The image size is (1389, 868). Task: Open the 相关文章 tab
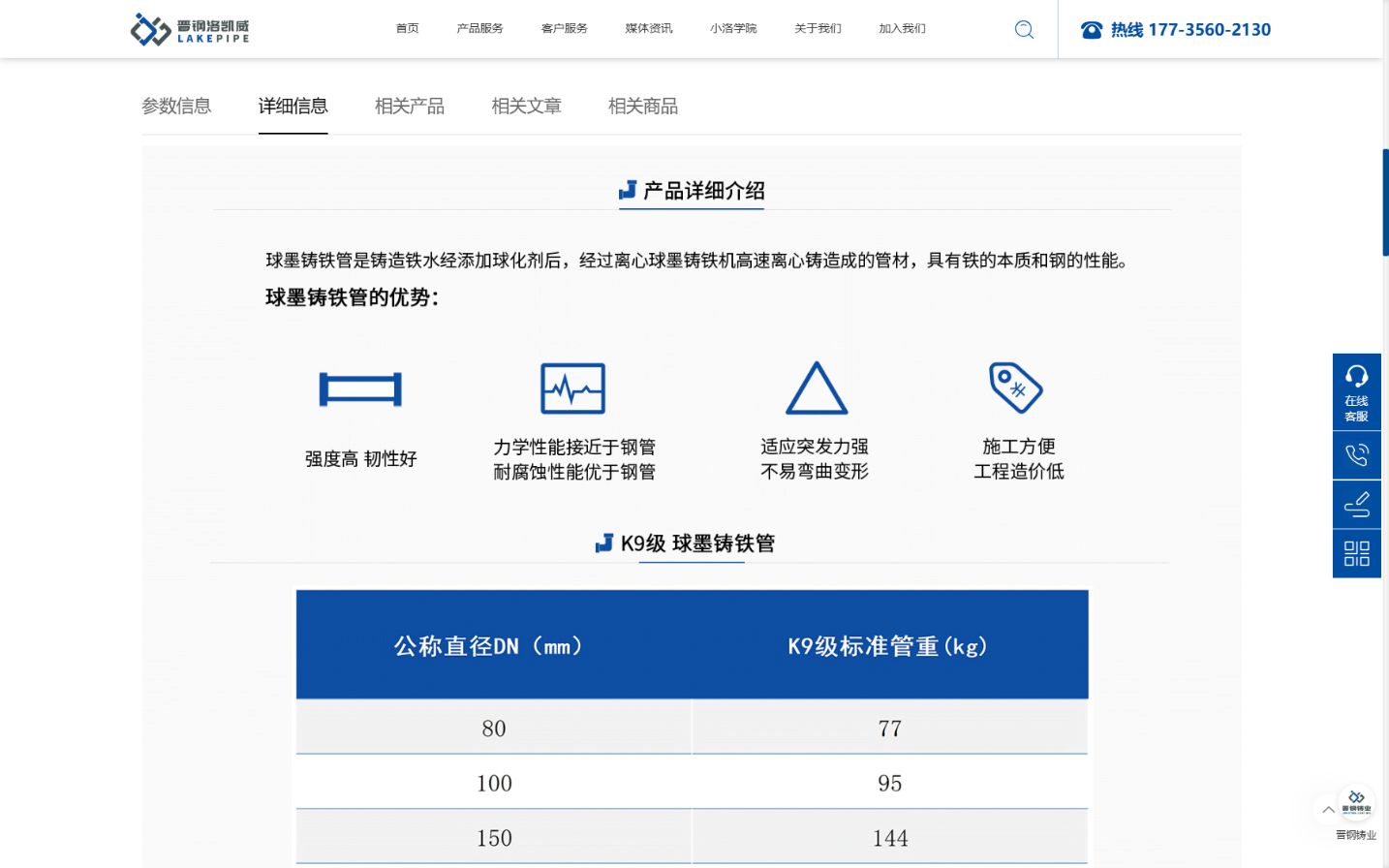tap(526, 106)
